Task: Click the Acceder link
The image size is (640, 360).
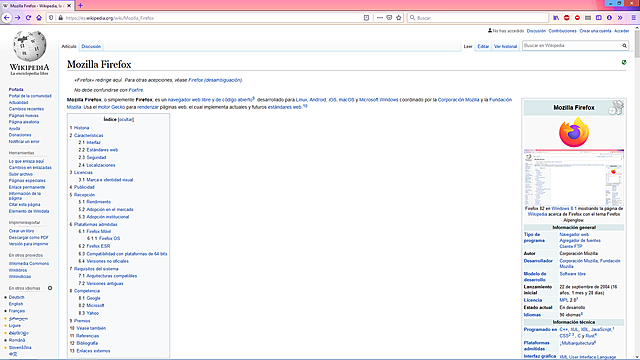Action: click(x=622, y=31)
